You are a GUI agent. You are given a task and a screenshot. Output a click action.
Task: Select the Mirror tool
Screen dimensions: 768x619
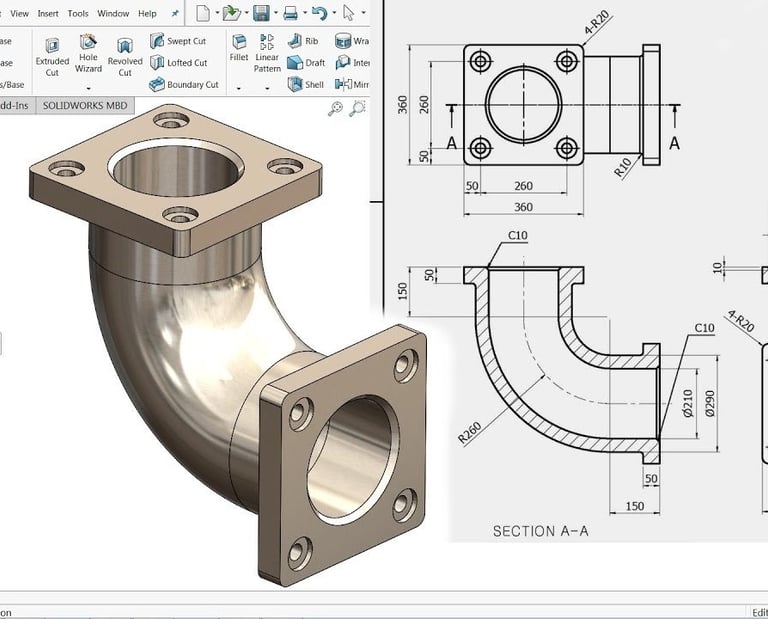[x=352, y=84]
